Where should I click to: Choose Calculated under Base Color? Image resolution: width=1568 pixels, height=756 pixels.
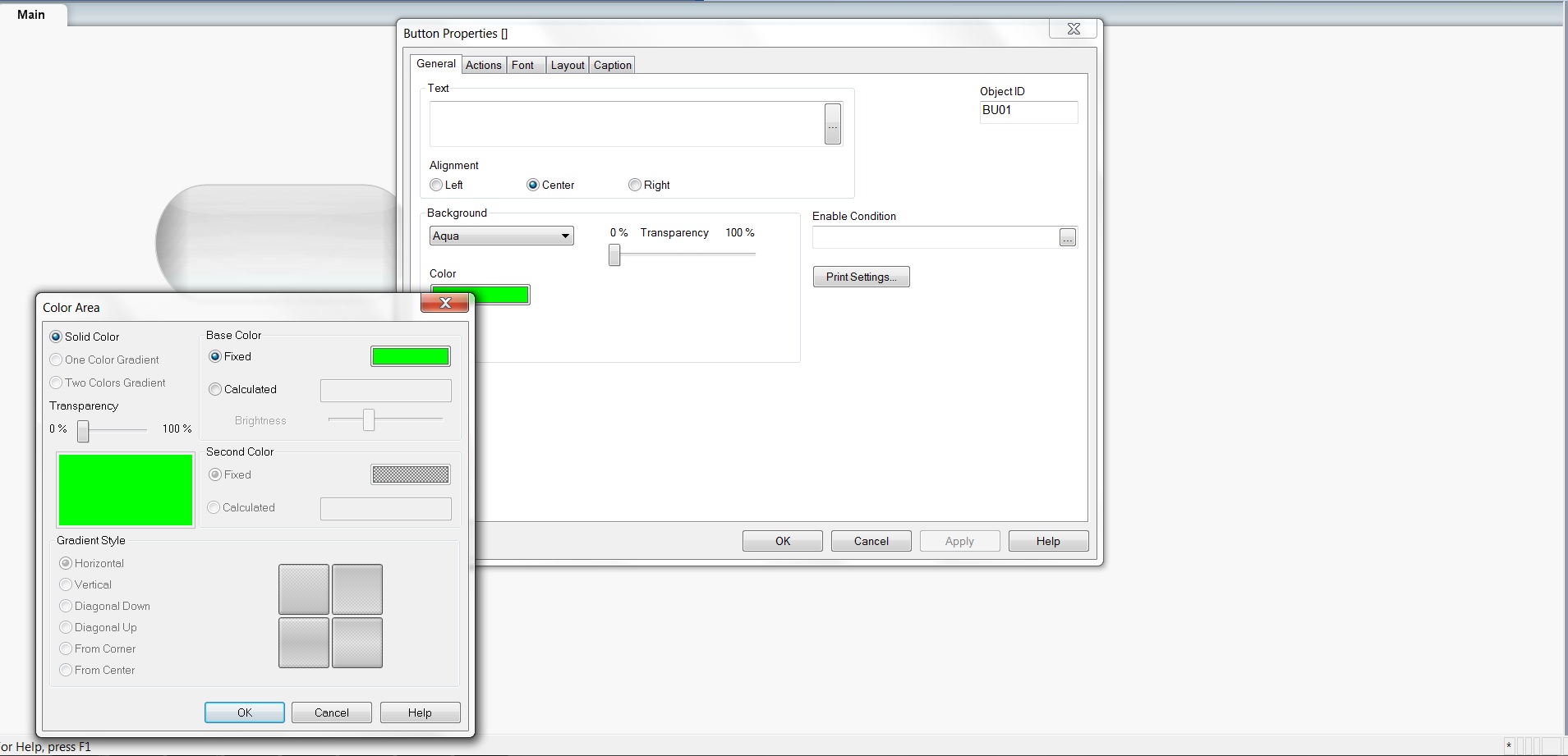point(243,389)
